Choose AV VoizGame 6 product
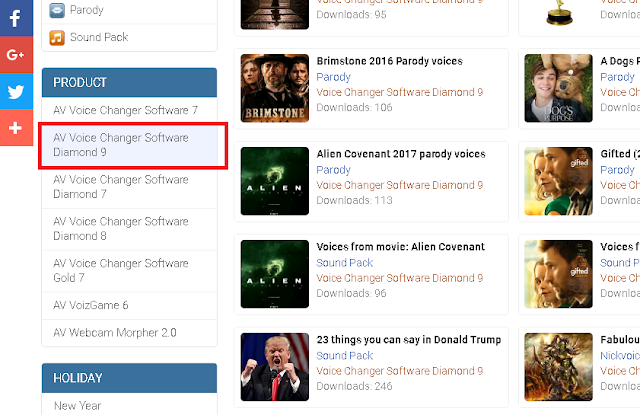Screen dimensions: 640x415 coord(129,305)
